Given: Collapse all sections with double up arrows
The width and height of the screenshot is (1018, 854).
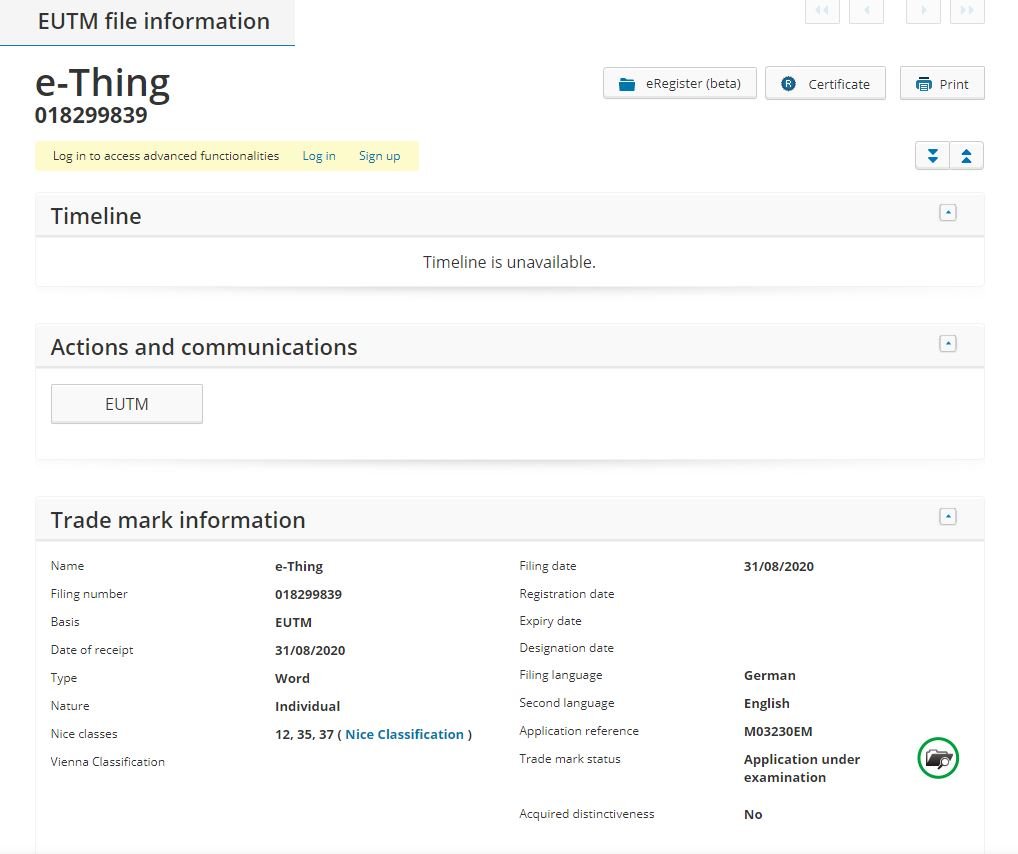Looking at the screenshot, I should pyautogui.click(x=966, y=156).
